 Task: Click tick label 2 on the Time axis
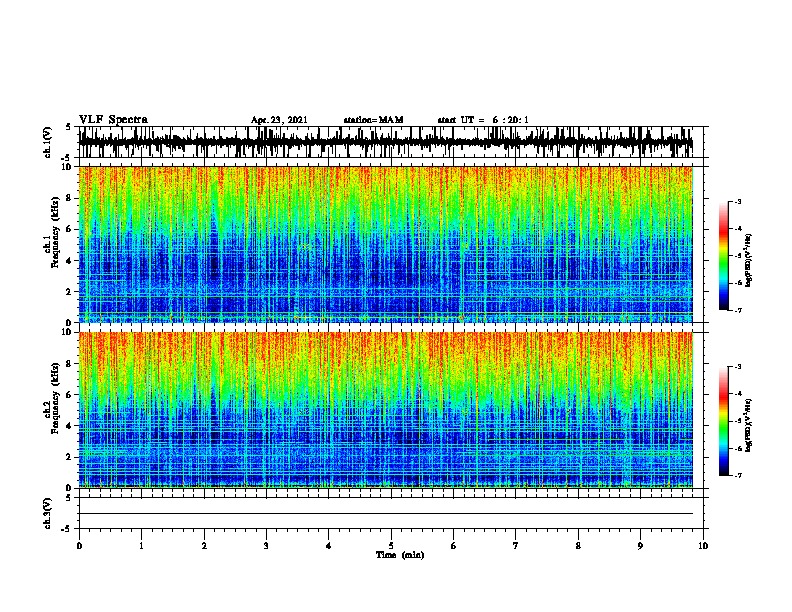tap(204, 546)
